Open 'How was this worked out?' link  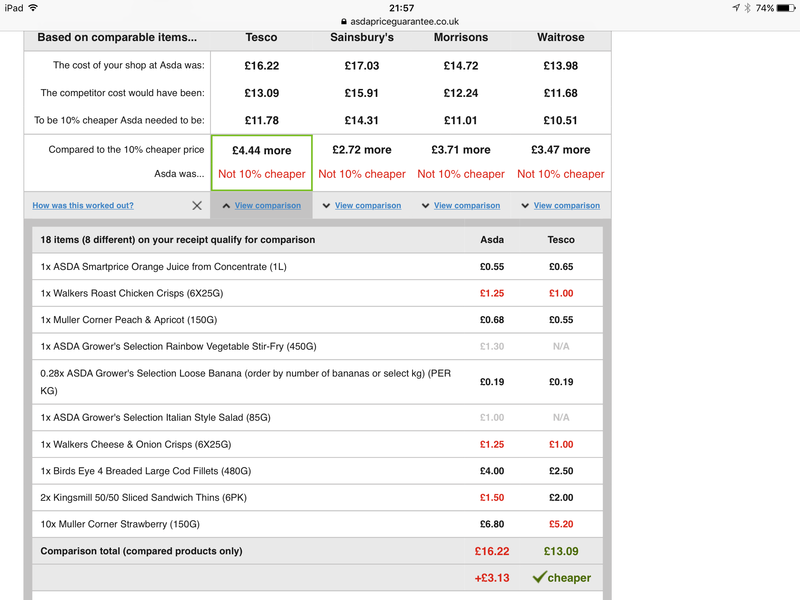[83, 206]
